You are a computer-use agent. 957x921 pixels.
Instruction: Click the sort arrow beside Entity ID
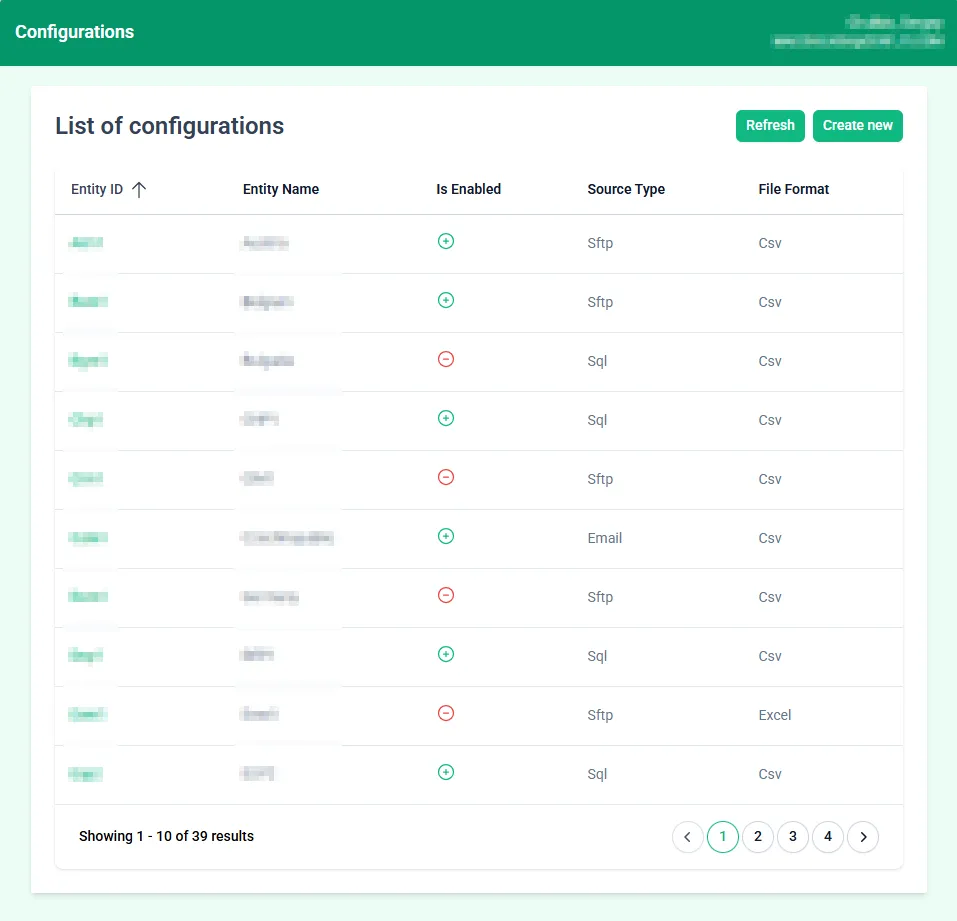click(x=139, y=189)
